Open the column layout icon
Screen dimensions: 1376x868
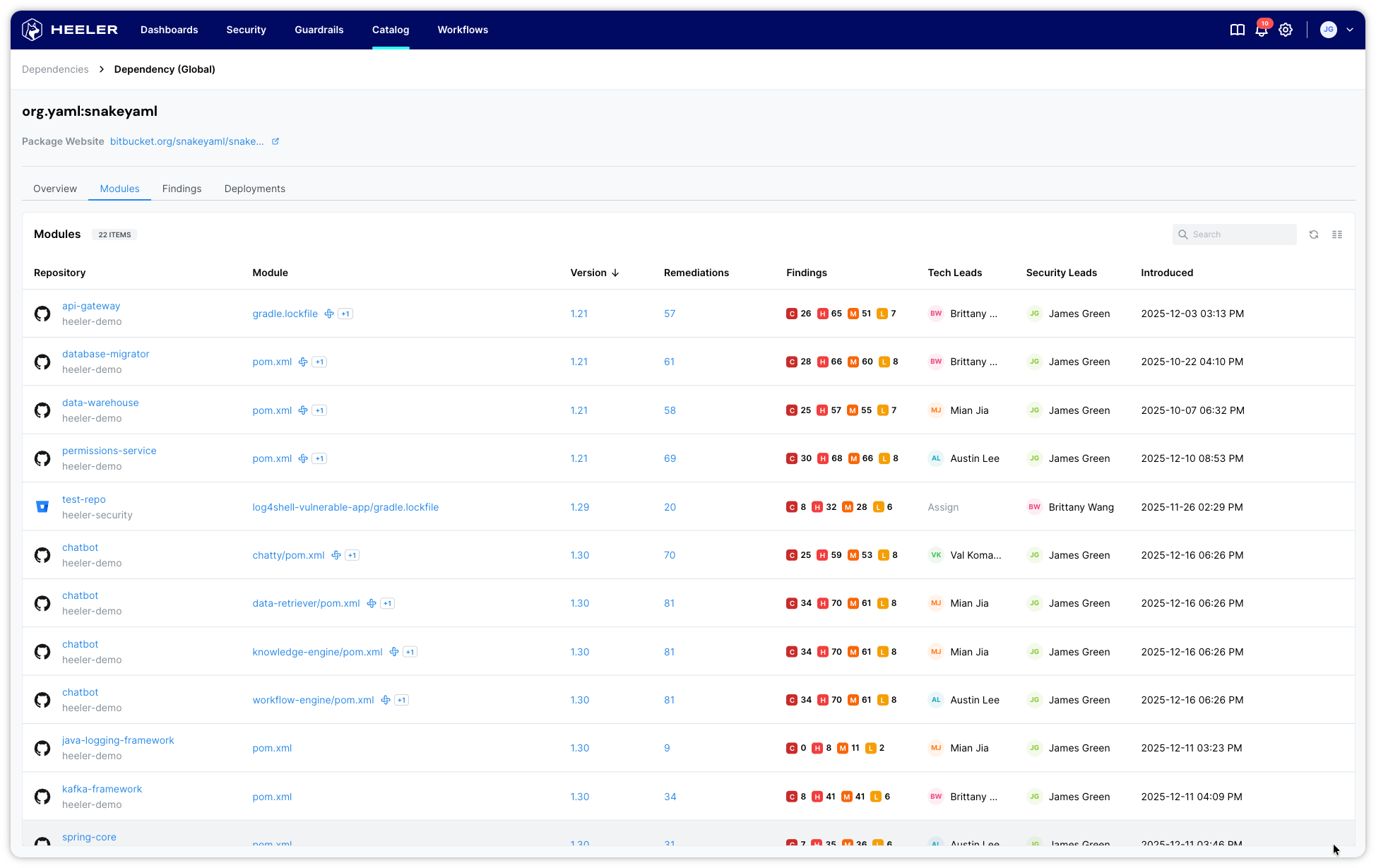click(1337, 234)
